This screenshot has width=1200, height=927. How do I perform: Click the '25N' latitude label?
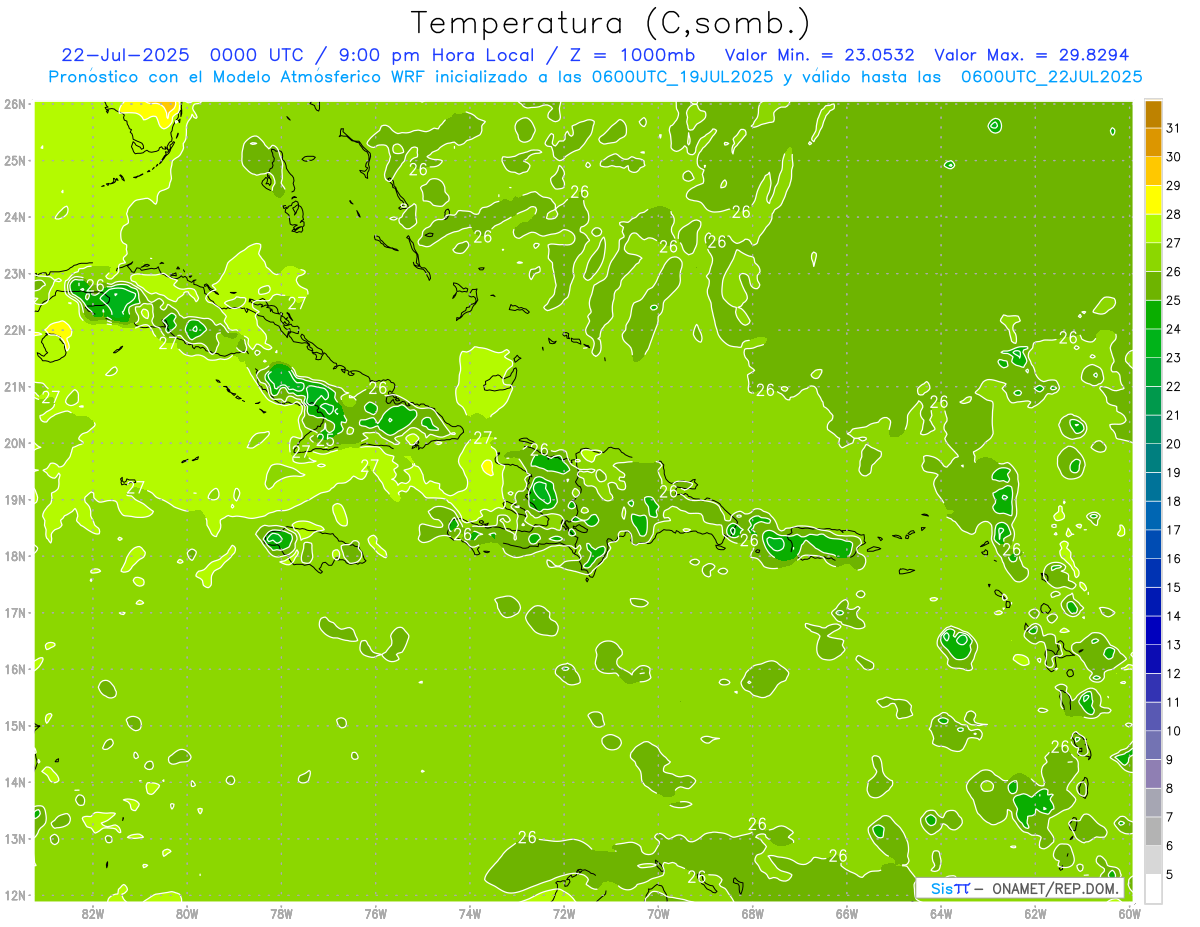click(15, 161)
